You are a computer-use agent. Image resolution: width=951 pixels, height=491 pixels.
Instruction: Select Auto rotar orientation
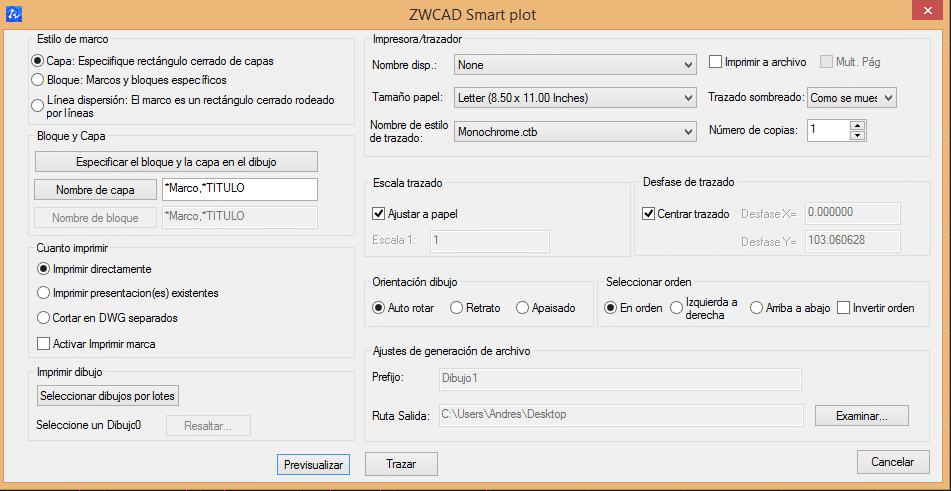pos(378,308)
